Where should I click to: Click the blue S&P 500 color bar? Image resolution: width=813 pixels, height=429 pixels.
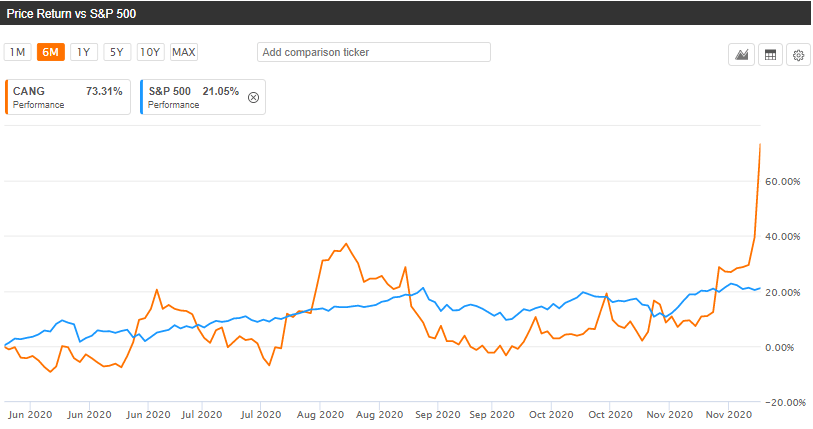143,97
